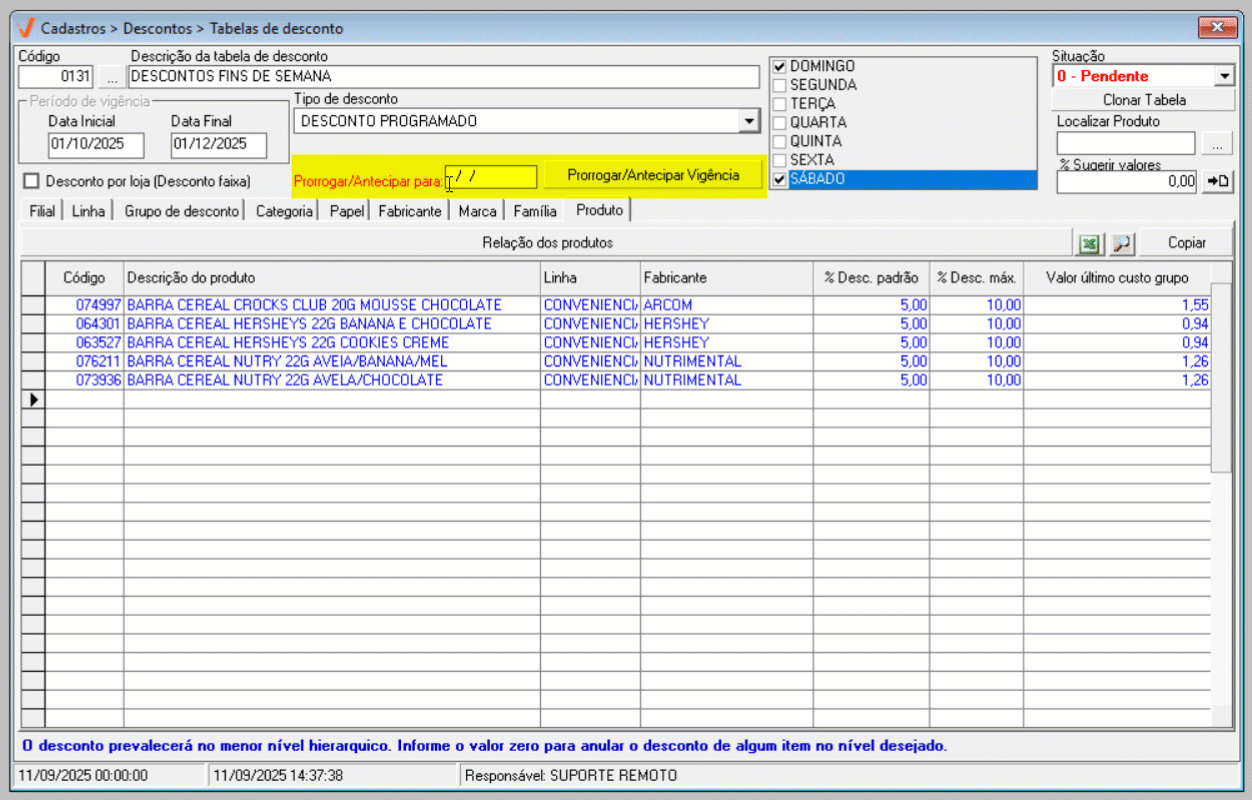
Task: Click the magnifying glass search icon
Action: click(x=1121, y=243)
